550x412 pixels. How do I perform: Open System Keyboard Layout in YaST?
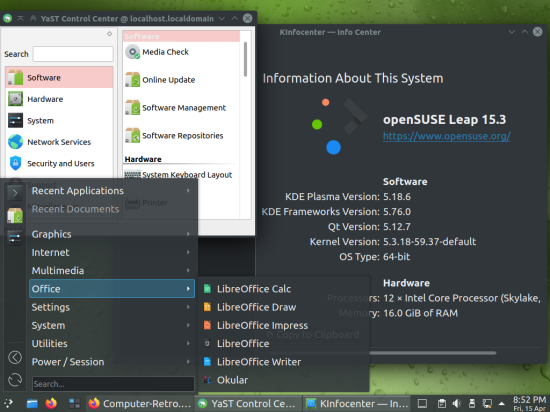(x=178, y=175)
